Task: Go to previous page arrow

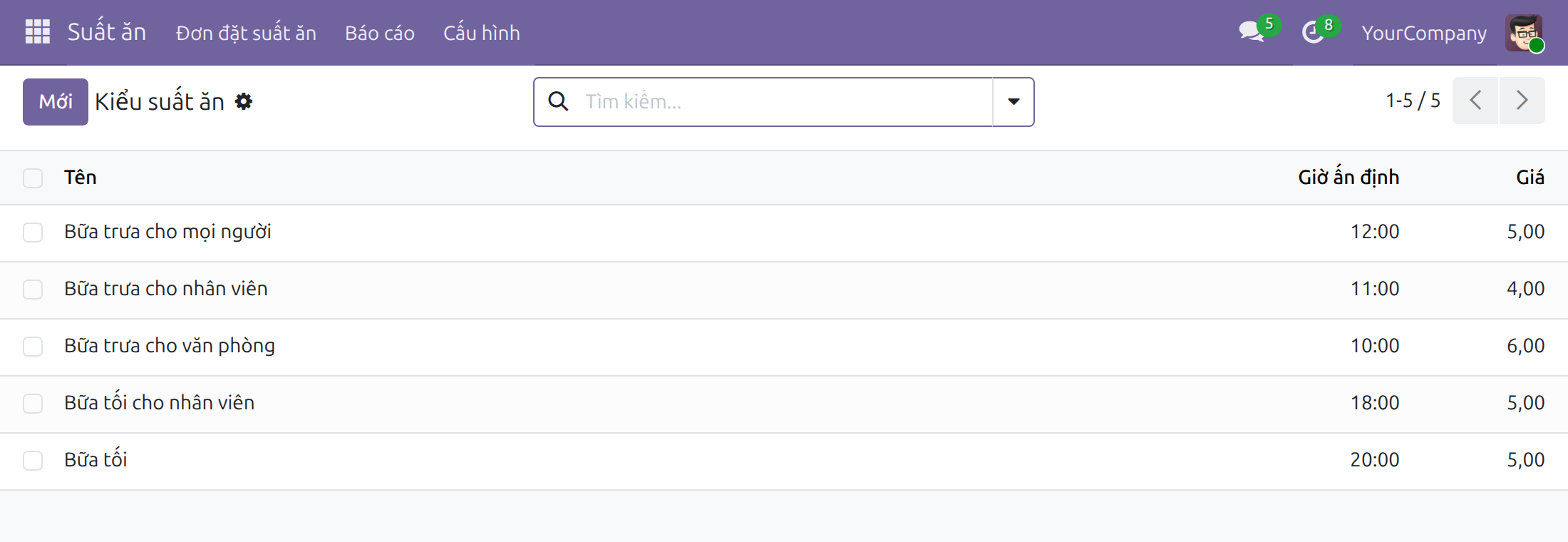Action: click(1475, 101)
